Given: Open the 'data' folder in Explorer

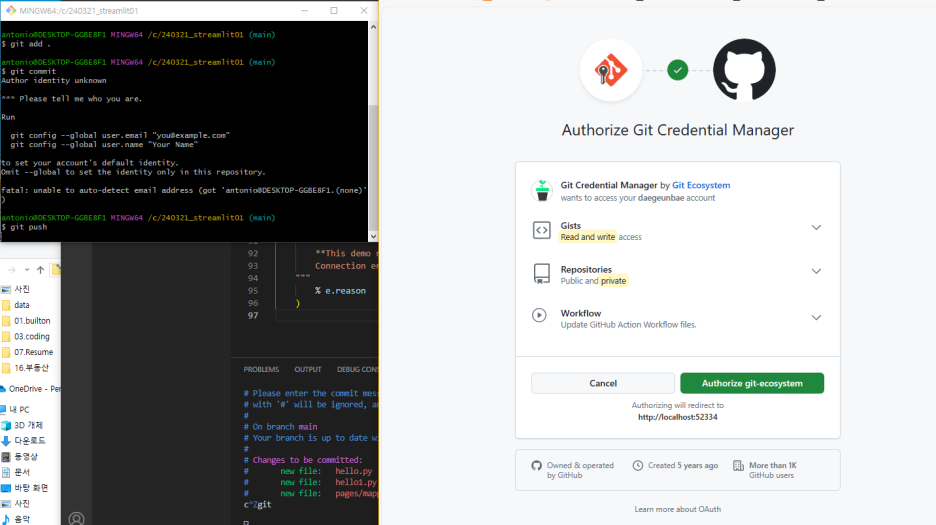Looking at the screenshot, I should pos(21,305).
